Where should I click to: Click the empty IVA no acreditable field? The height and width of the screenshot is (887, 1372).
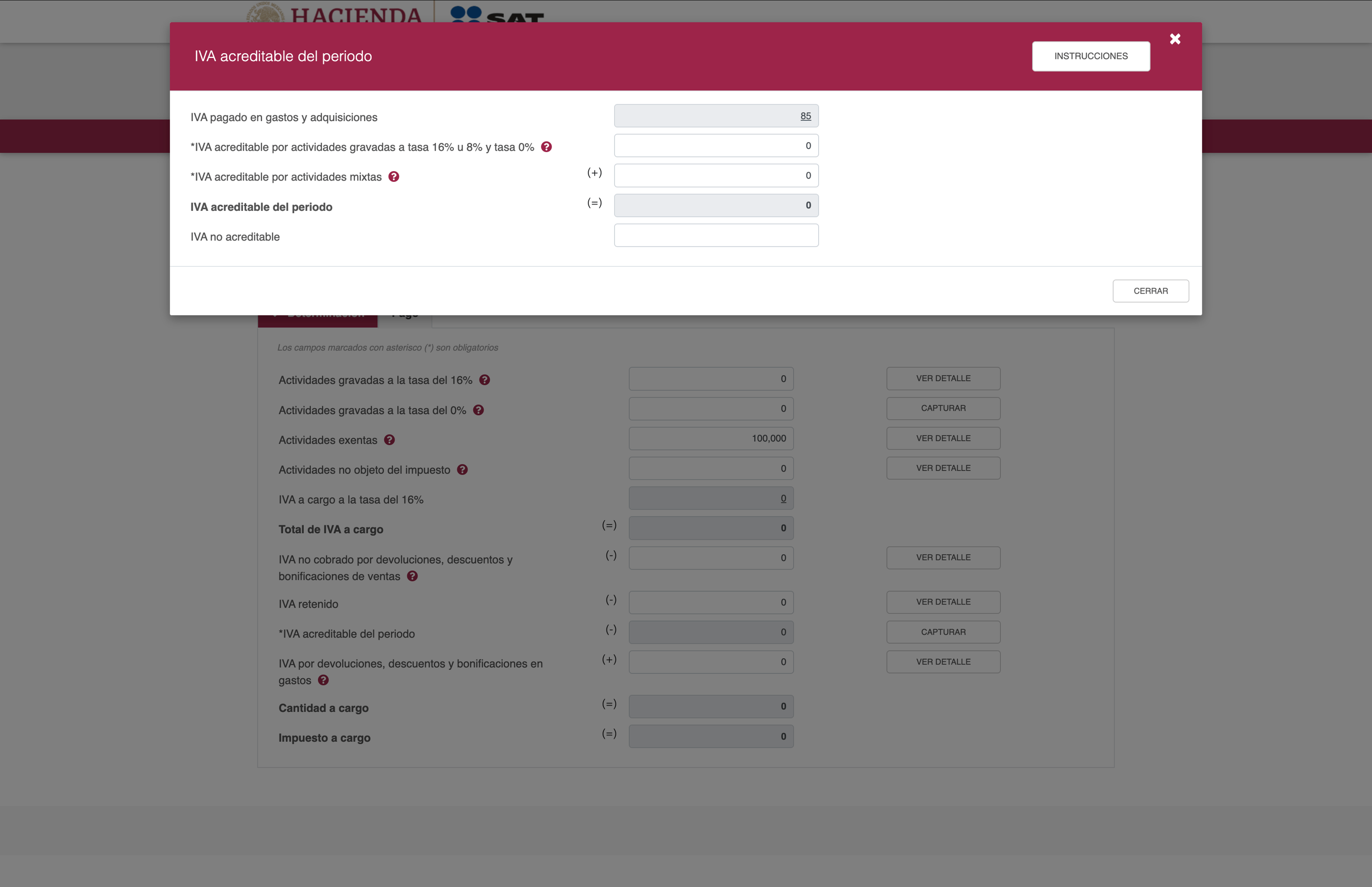point(716,235)
